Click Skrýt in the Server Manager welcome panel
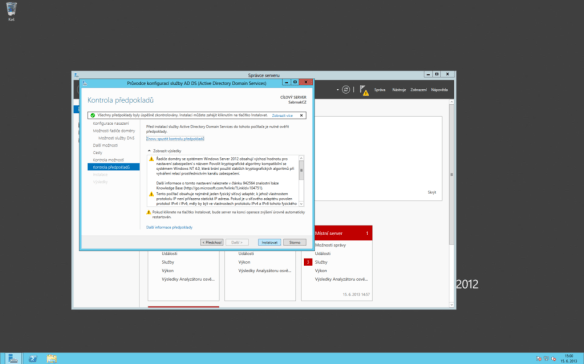 coord(432,193)
